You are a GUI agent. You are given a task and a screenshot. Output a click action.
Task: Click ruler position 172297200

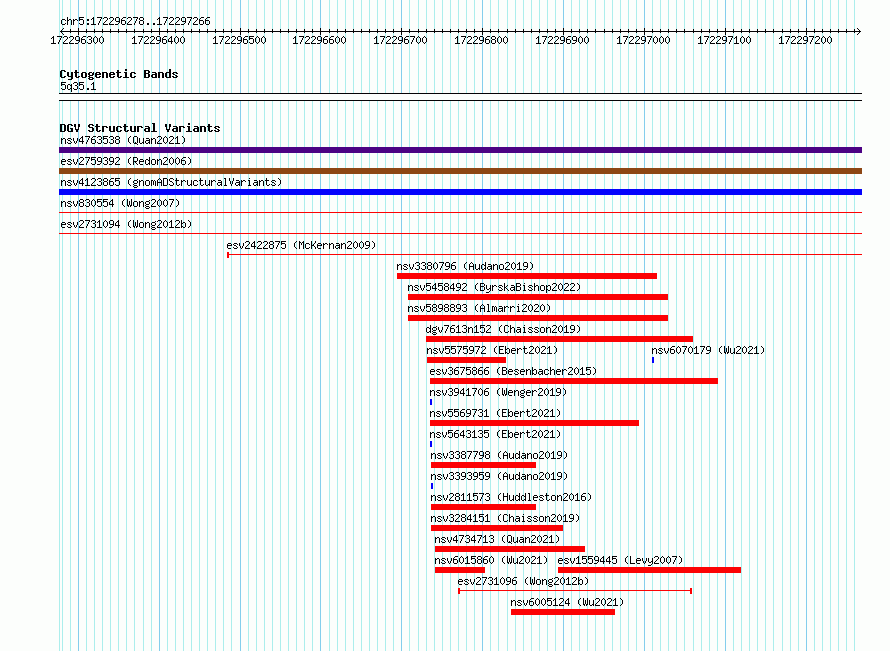[x=805, y=40]
